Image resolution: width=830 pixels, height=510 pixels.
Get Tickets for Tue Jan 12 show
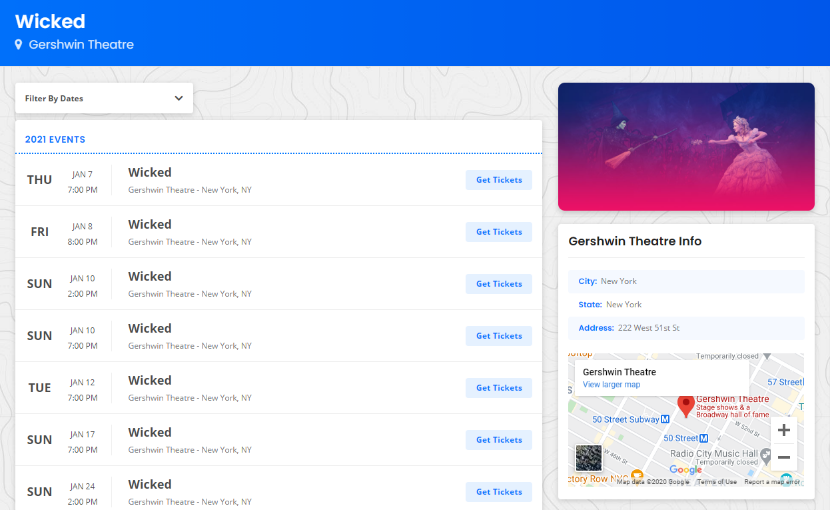pos(499,388)
